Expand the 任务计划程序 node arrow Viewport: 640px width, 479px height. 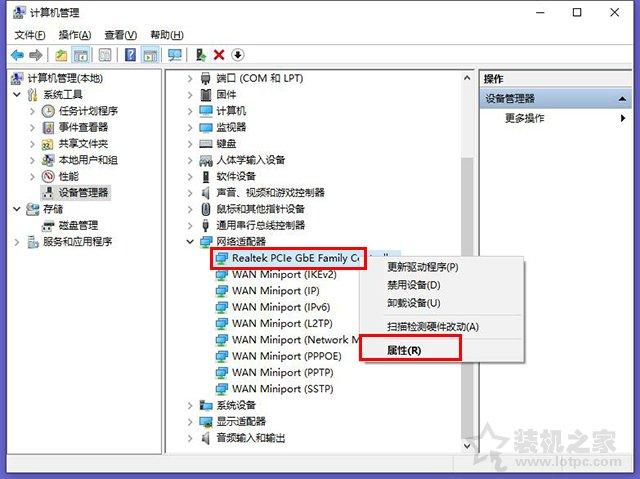point(32,111)
